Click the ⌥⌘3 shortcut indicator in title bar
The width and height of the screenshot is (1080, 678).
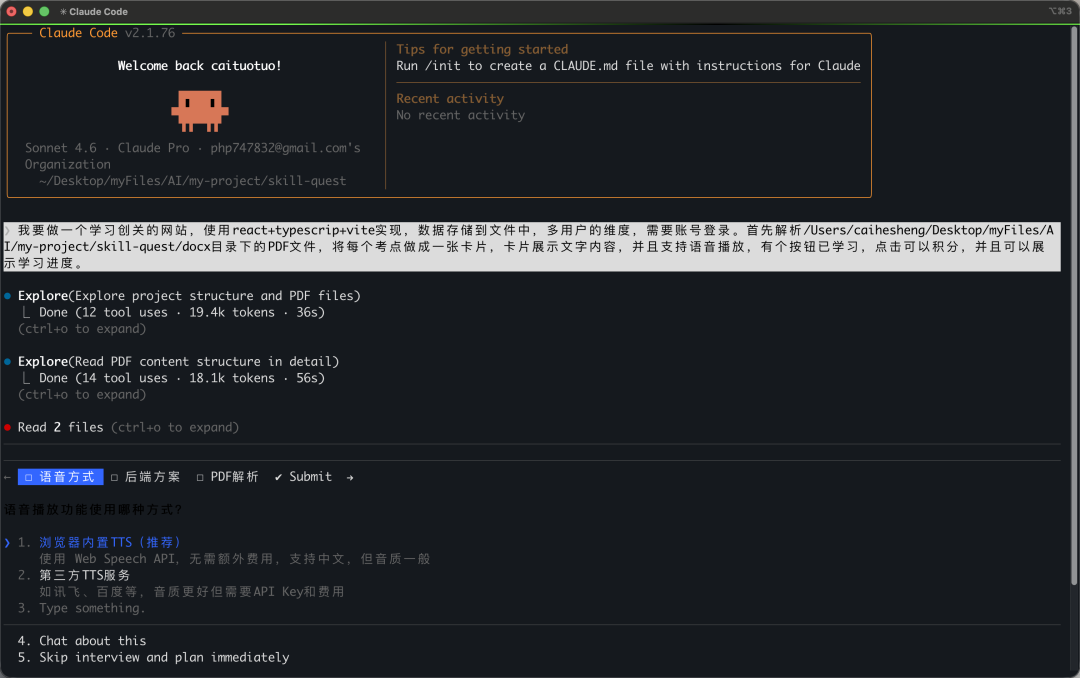[1060, 11]
